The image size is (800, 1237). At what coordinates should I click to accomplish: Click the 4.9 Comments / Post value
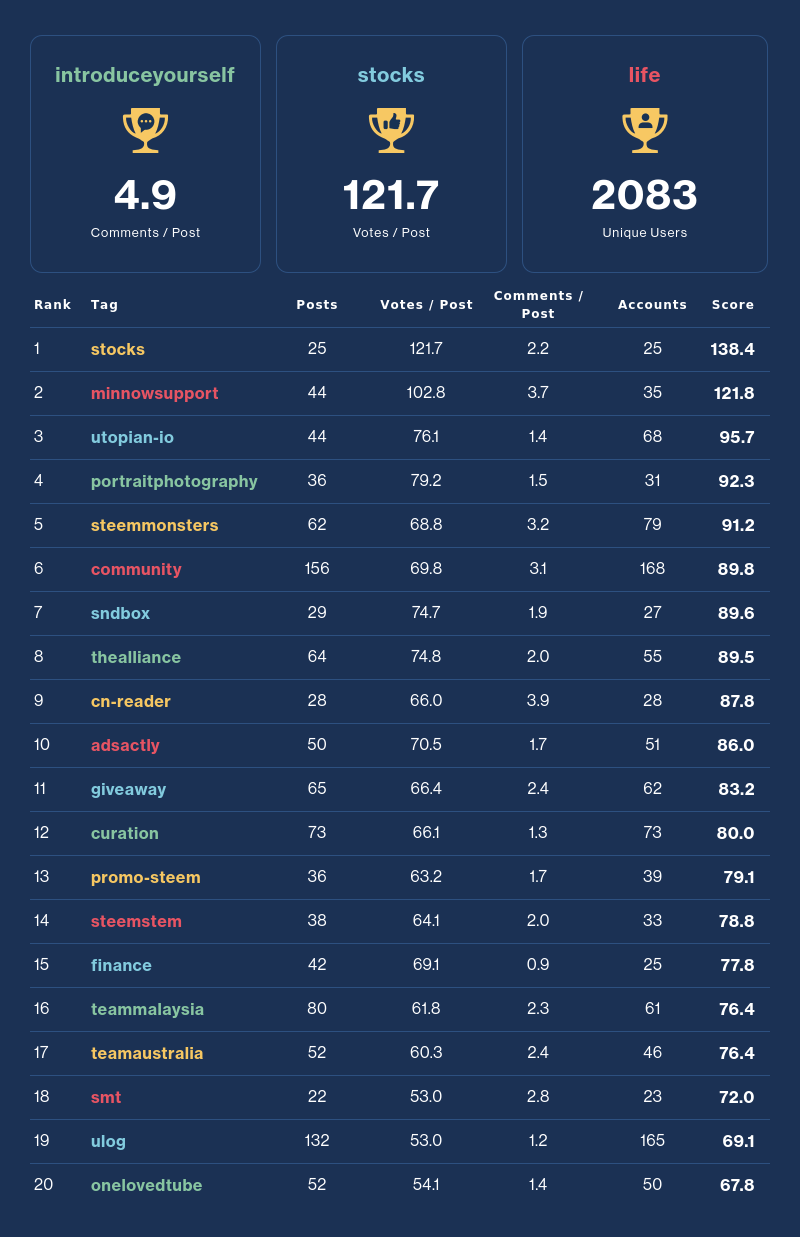[x=145, y=195]
